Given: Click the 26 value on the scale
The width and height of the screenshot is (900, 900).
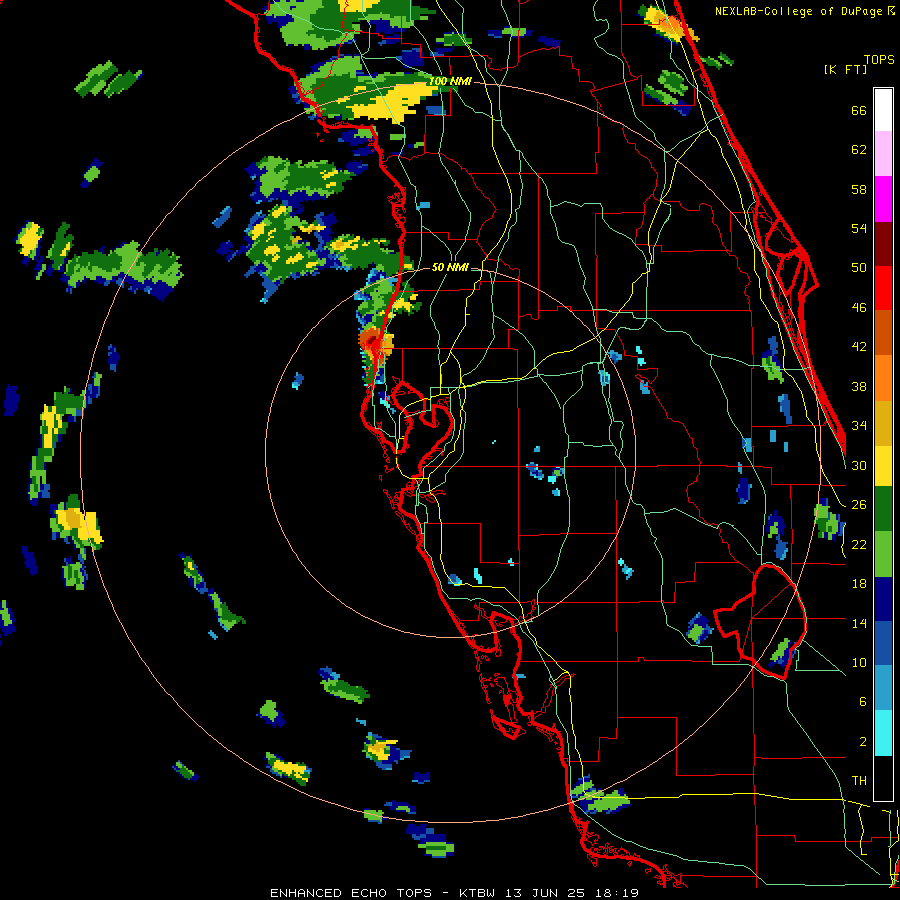Looking at the screenshot, I should (x=859, y=505).
